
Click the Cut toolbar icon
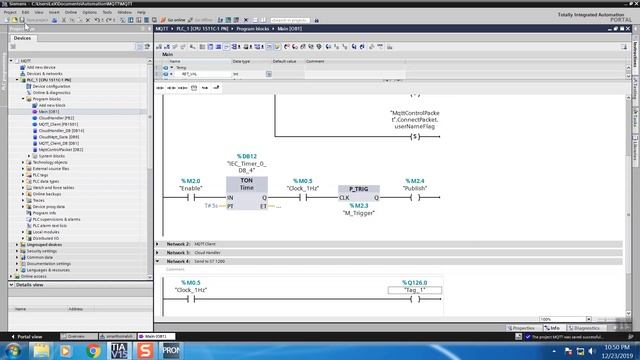click(x=64, y=20)
